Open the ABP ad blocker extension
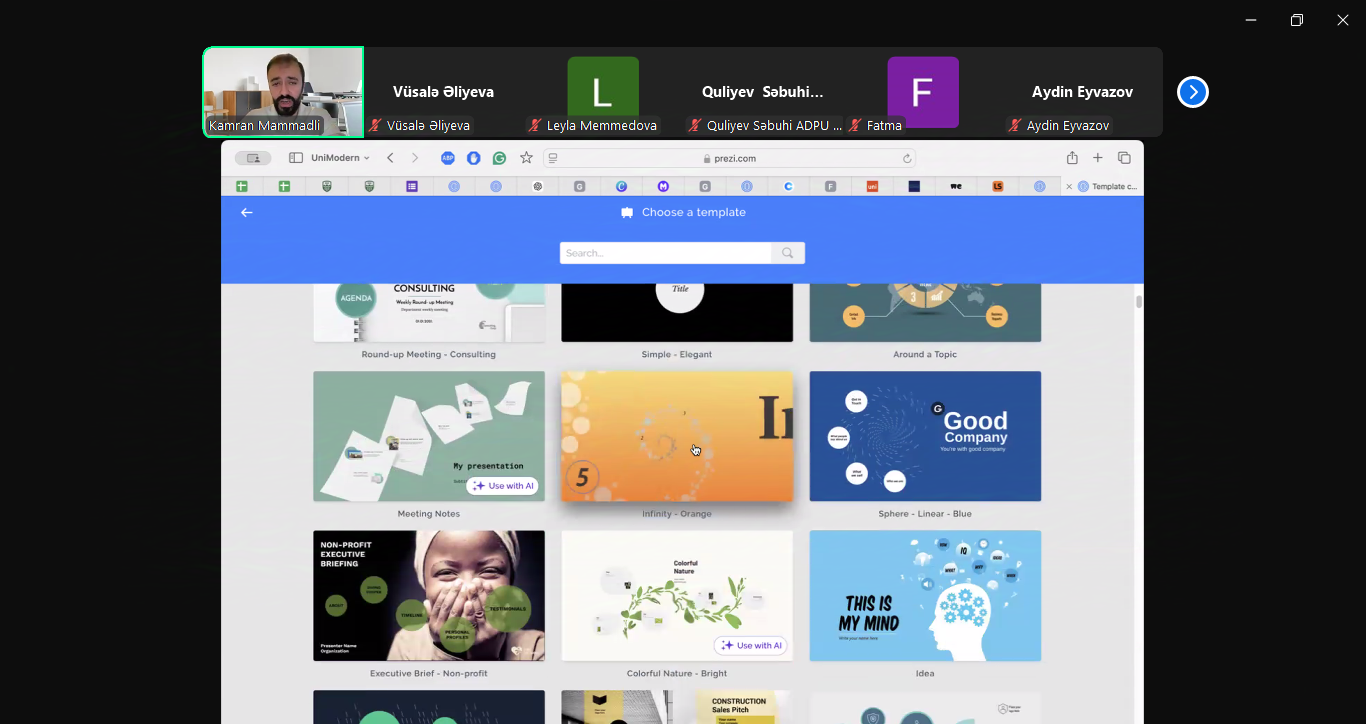The height and width of the screenshot is (724, 1366). pyautogui.click(x=448, y=158)
